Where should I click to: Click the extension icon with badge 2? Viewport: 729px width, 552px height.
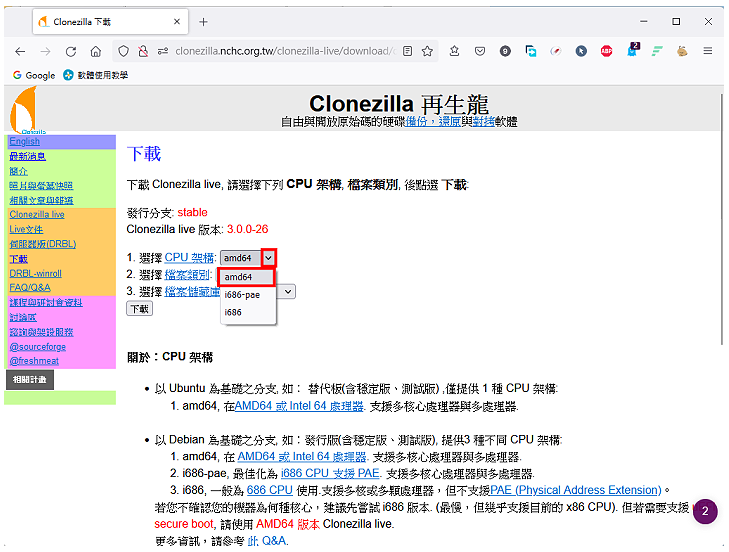click(x=632, y=50)
